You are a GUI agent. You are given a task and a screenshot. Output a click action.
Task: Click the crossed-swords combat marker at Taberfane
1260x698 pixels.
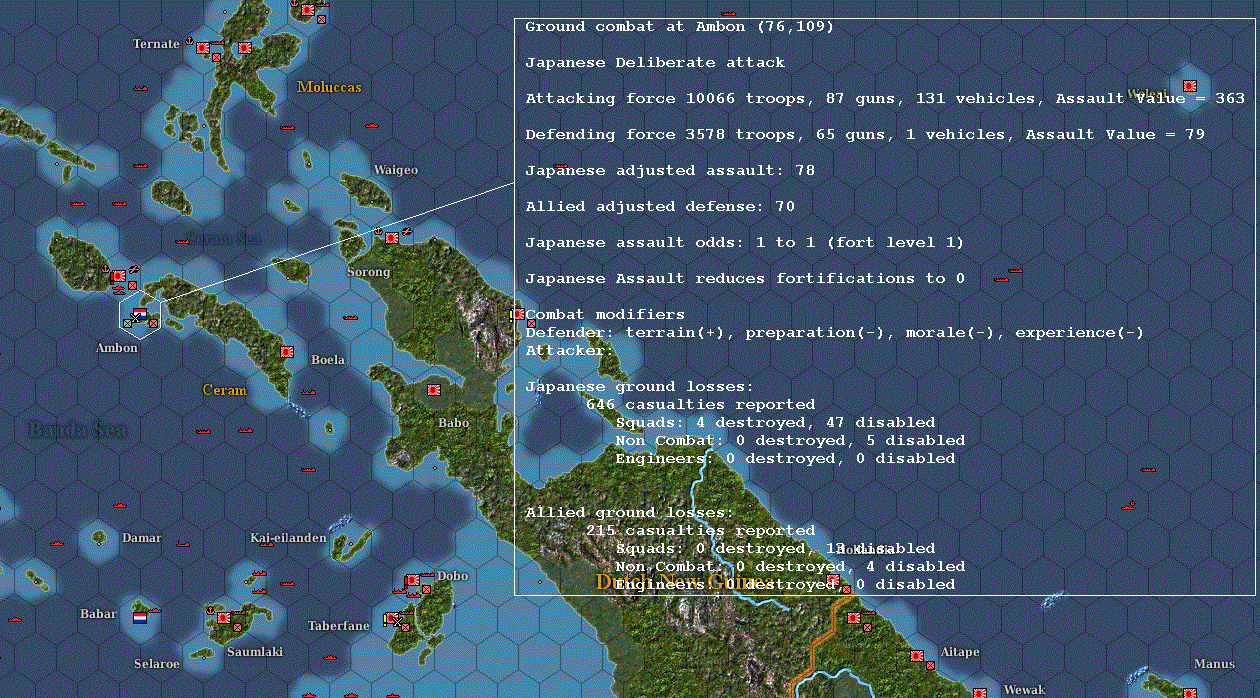point(397,622)
